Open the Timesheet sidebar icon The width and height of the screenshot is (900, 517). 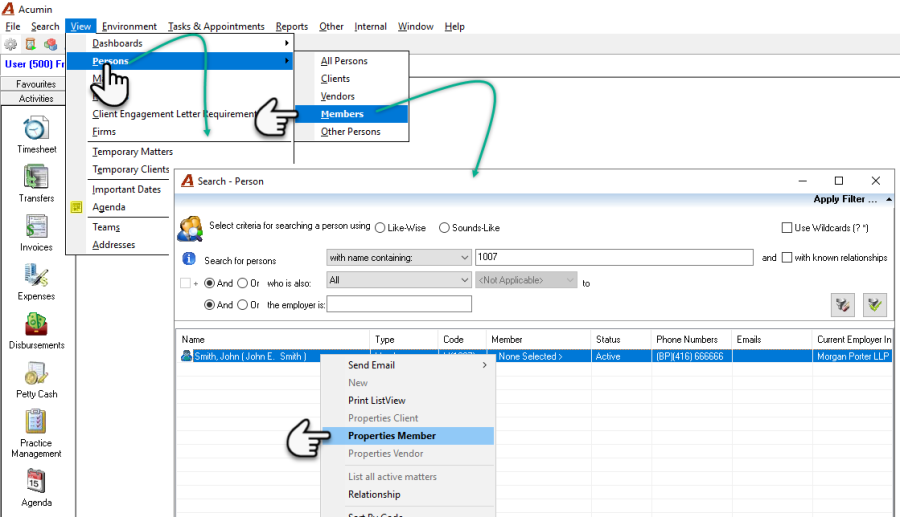pos(36,129)
